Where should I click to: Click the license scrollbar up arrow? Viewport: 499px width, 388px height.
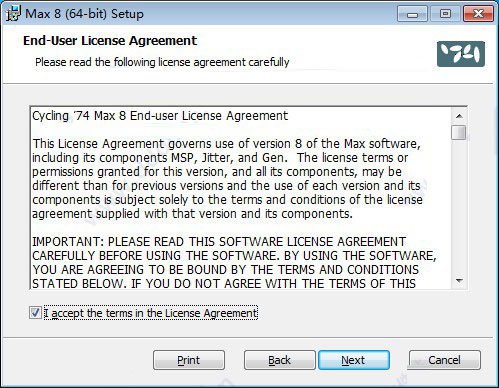[459, 116]
